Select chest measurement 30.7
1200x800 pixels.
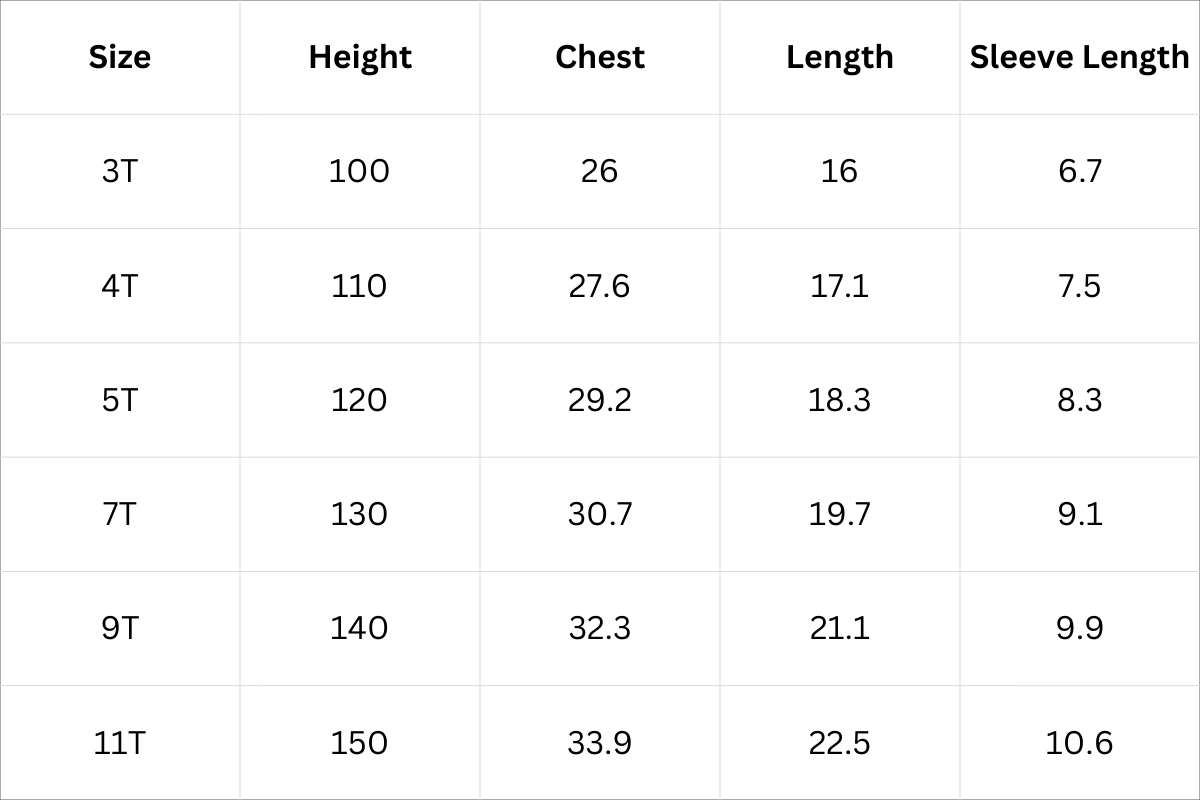[x=600, y=514]
